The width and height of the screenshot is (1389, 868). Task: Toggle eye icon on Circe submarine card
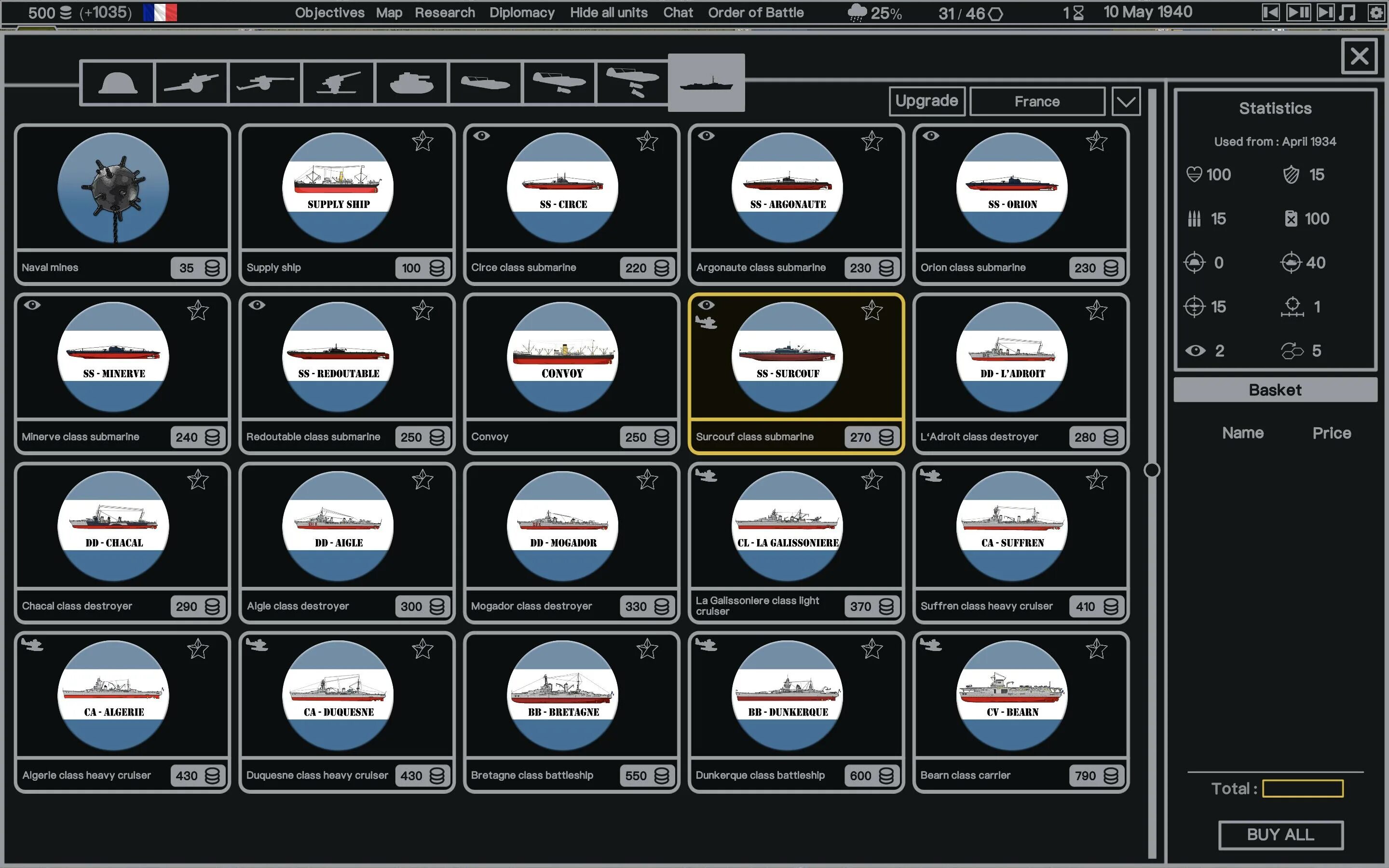[481, 136]
